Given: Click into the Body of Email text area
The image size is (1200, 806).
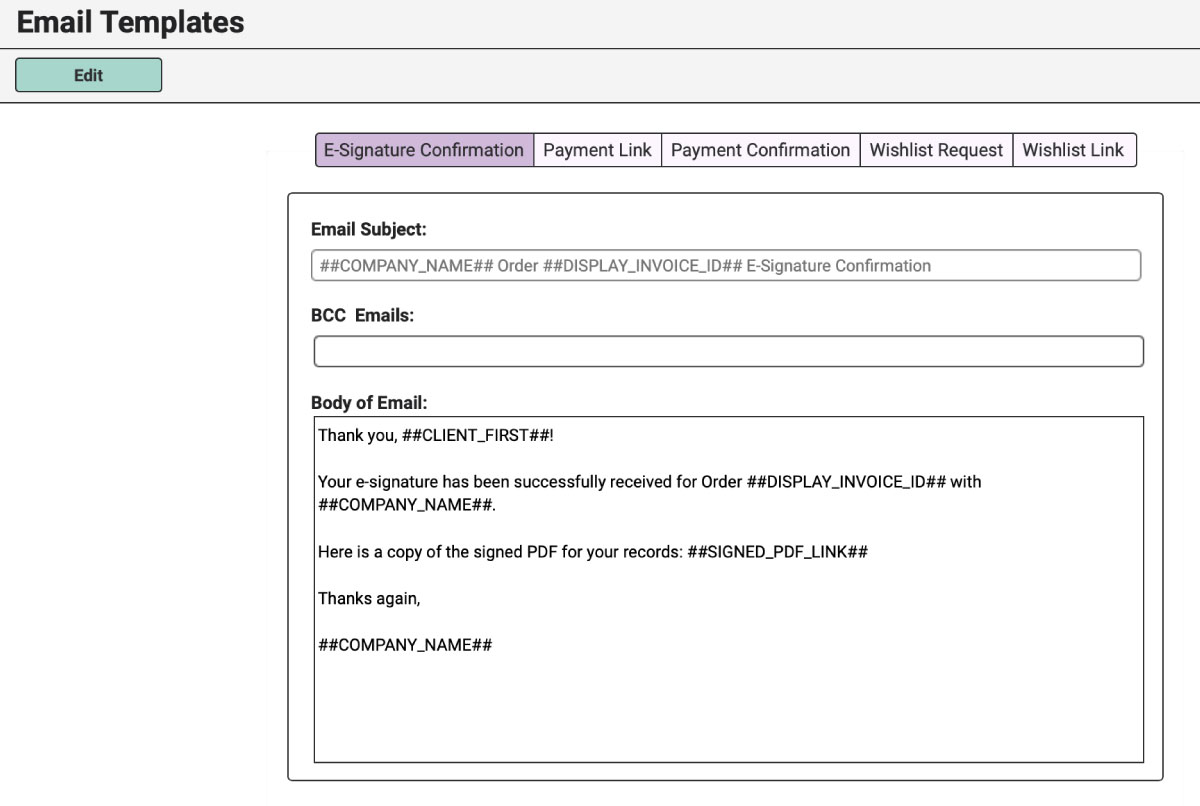Looking at the screenshot, I should 728,589.
